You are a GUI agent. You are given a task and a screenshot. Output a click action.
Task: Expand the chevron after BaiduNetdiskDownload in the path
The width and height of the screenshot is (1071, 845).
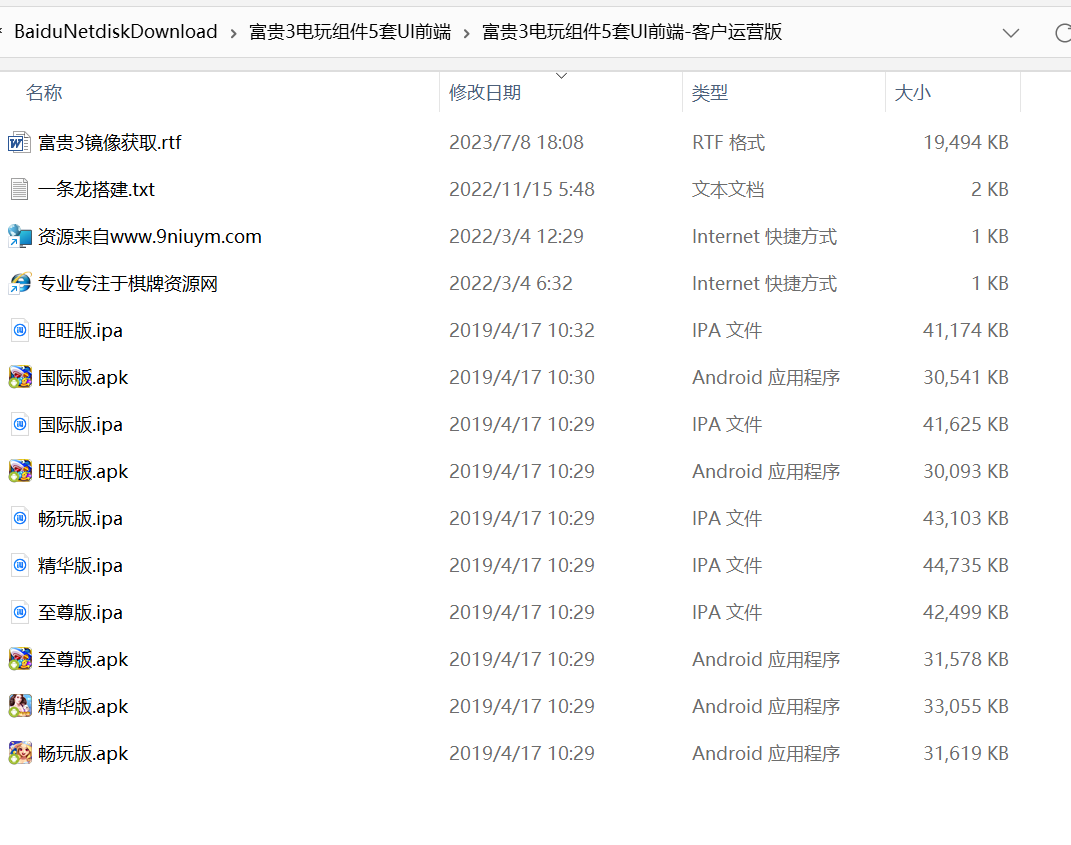click(233, 32)
